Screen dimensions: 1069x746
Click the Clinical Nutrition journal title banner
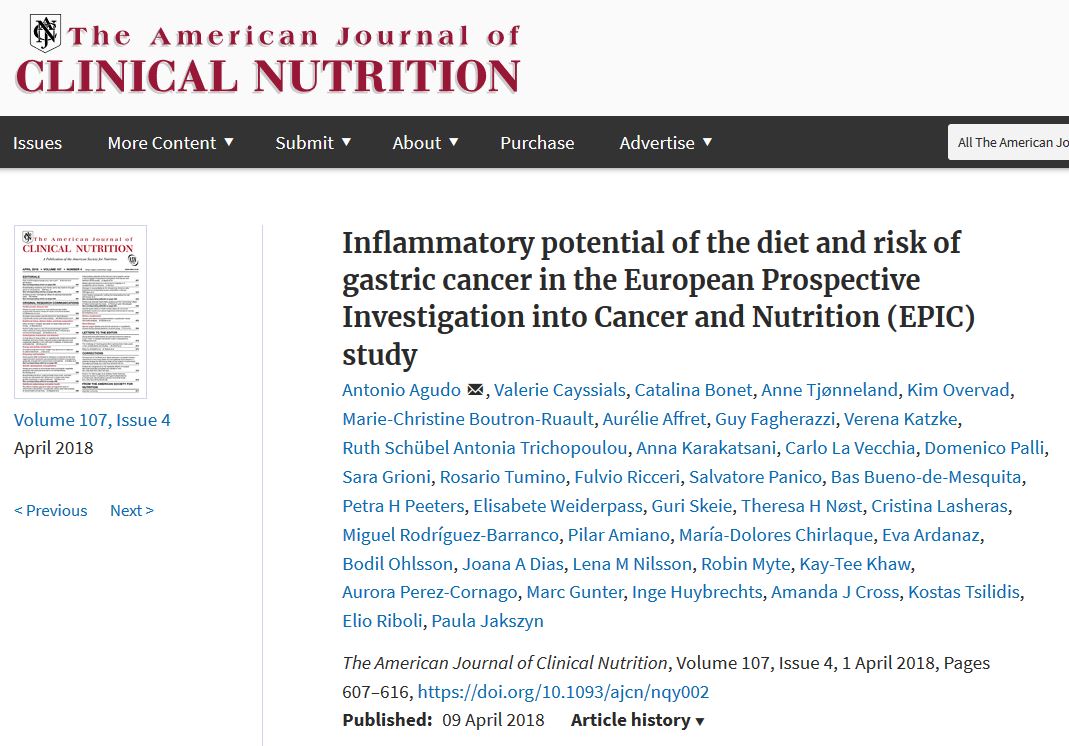coord(268,75)
